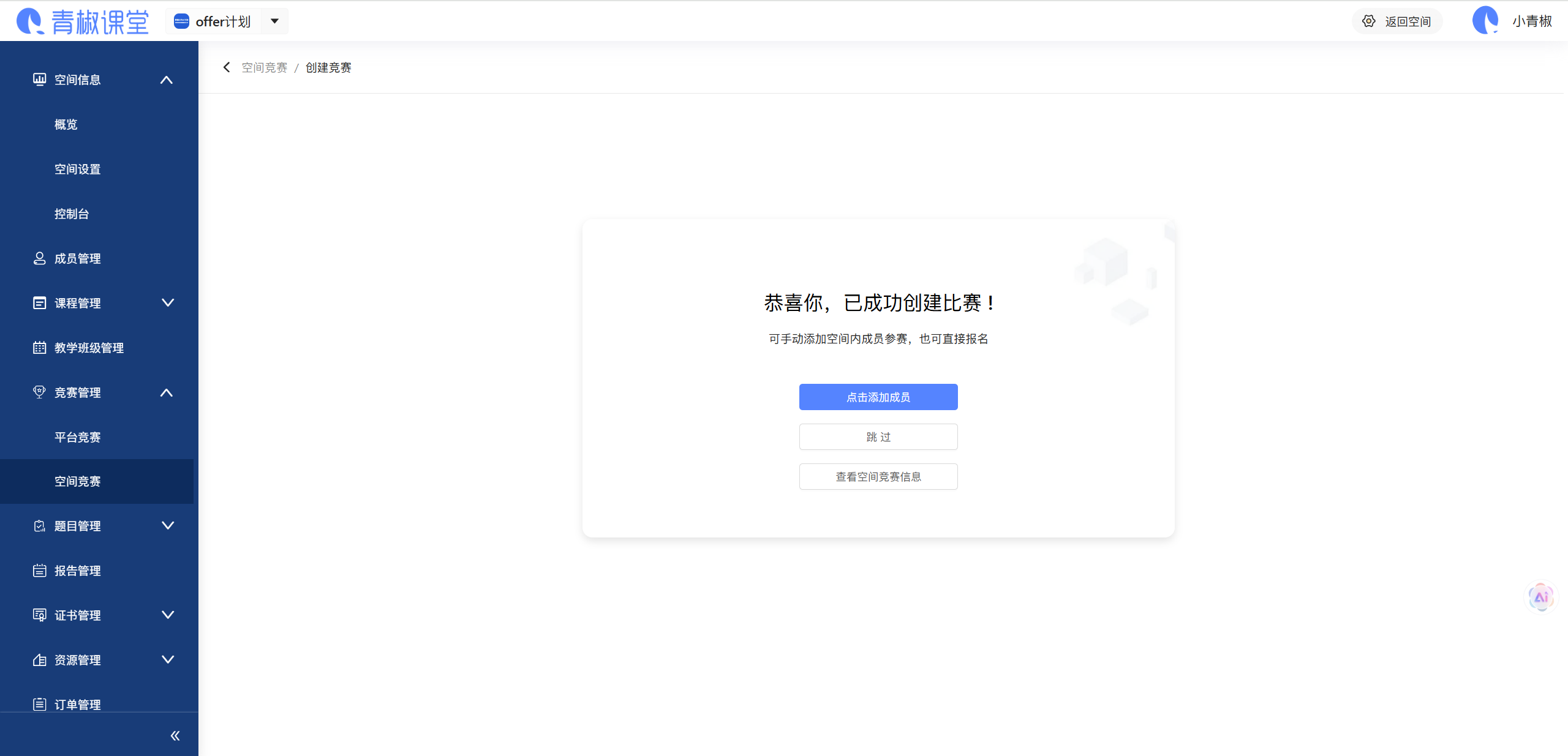Open the floating AI assistant
The height and width of the screenshot is (756, 1568).
coord(1540,597)
